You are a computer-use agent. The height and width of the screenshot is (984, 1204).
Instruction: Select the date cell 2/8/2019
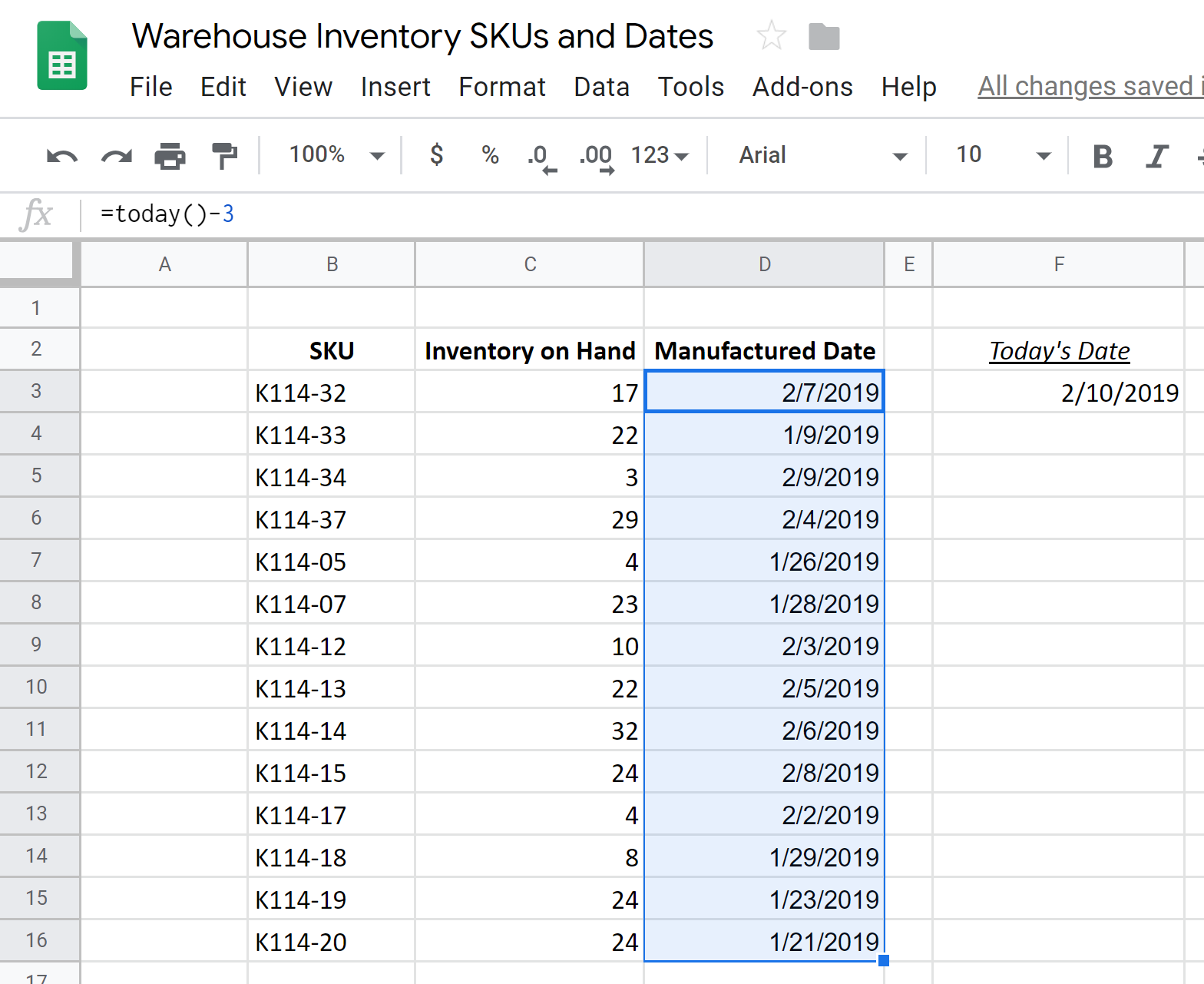click(764, 773)
